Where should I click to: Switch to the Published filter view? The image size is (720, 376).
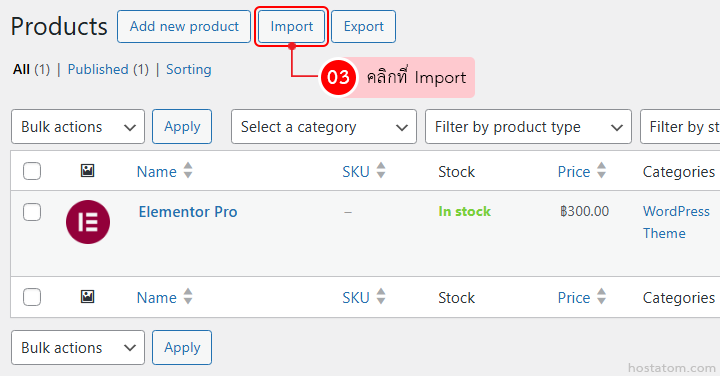pos(108,69)
